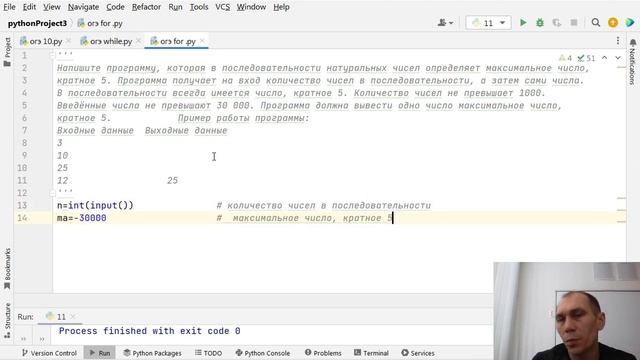This screenshot has height=360, width=640.
Task: Open the Terminal tool window
Action: coord(371,353)
